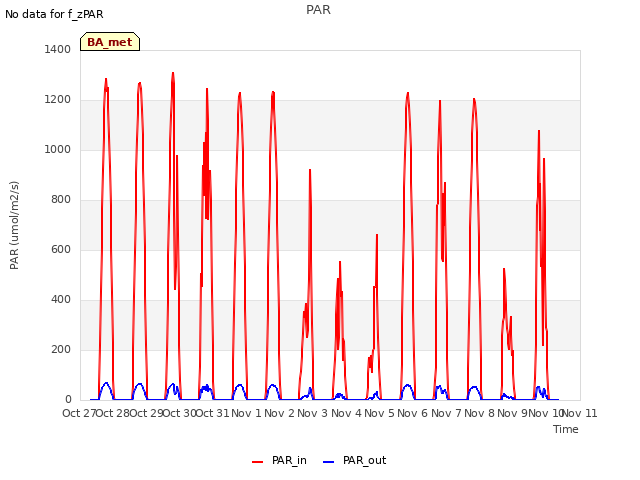Click the BA_met annotation label
The width and height of the screenshot is (640, 480).
coord(110,42)
